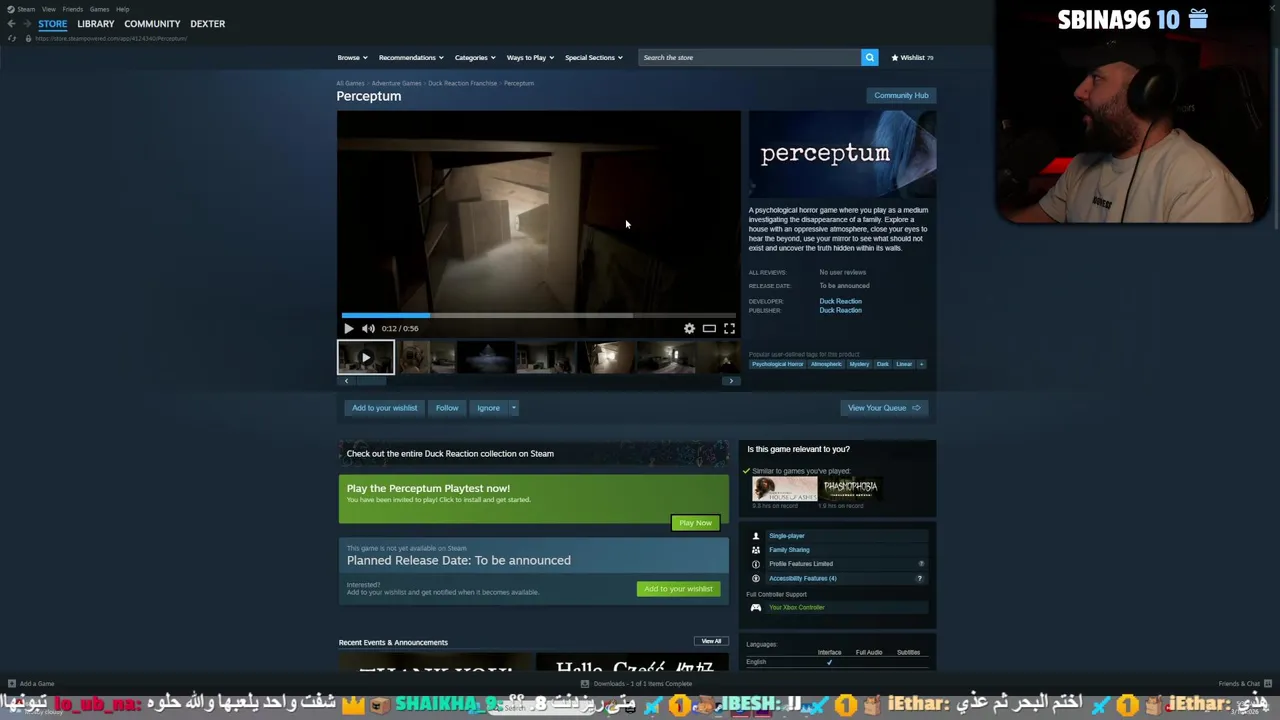This screenshot has height=720, width=1280.
Task: Click the Xbox controller icon
Action: point(755,607)
